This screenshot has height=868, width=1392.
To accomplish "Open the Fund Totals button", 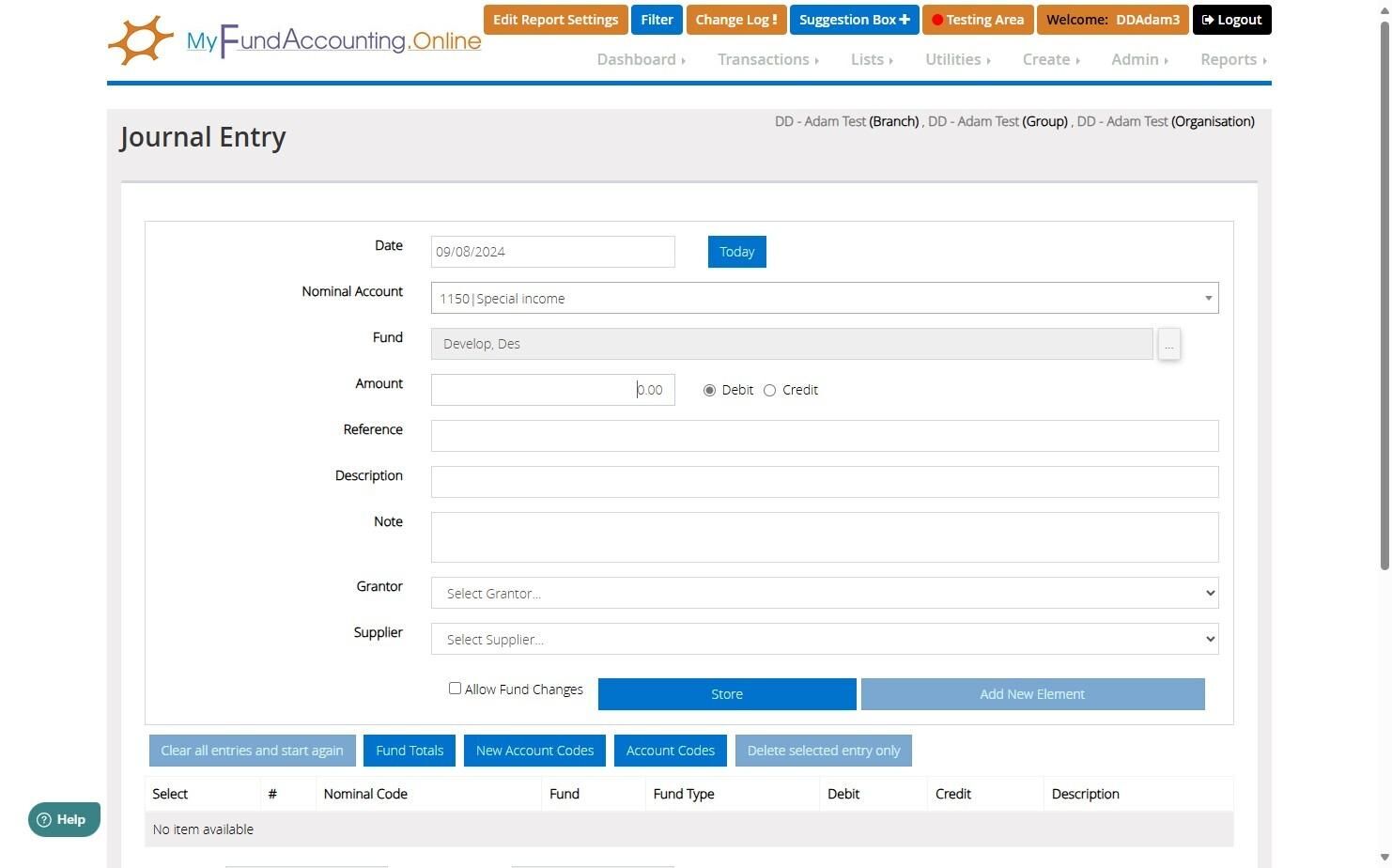I will pos(410,751).
